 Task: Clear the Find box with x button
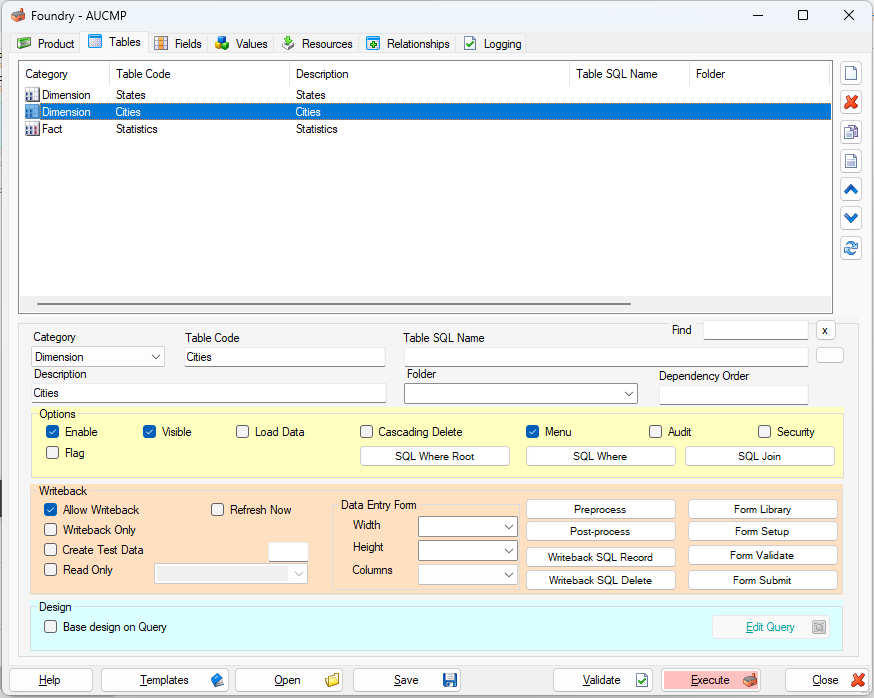coord(825,331)
